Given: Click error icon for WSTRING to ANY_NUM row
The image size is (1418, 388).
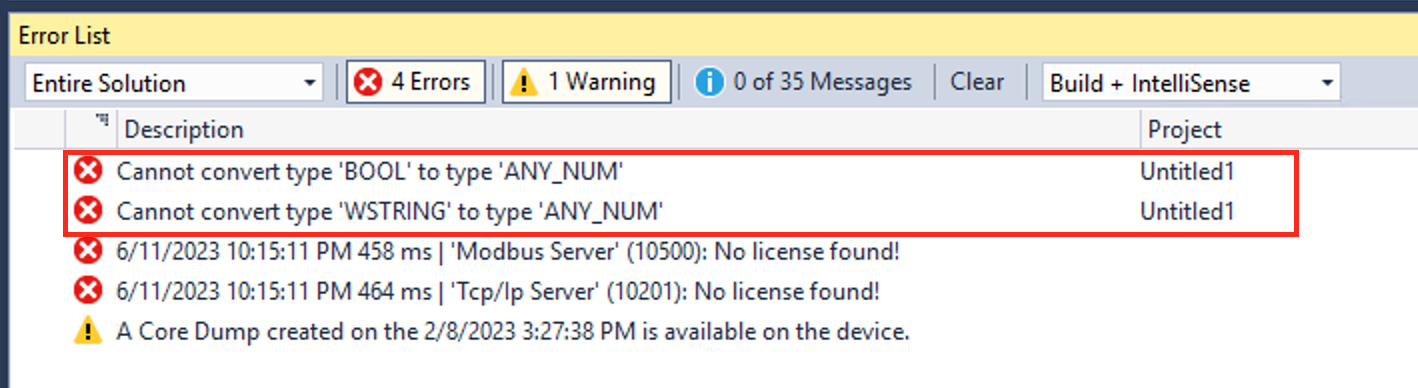Looking at the screenshot, I should (x=89, y=211).
